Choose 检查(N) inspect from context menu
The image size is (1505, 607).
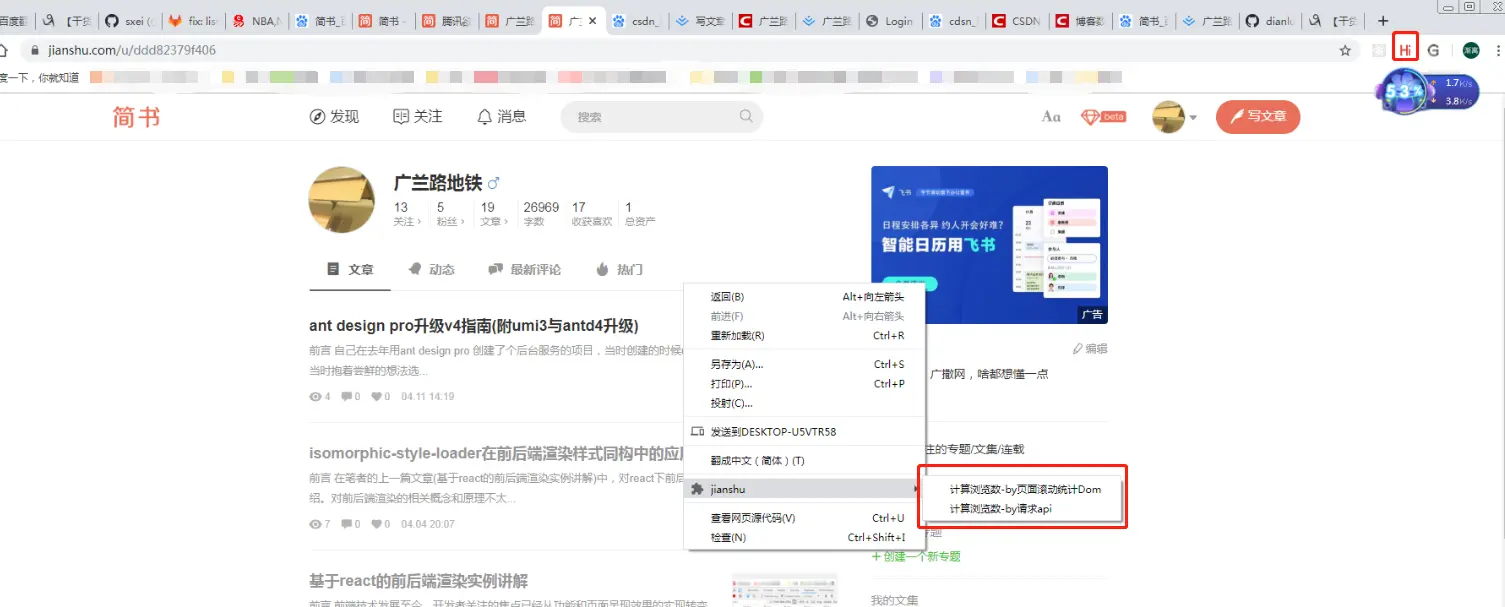(805, 538)
